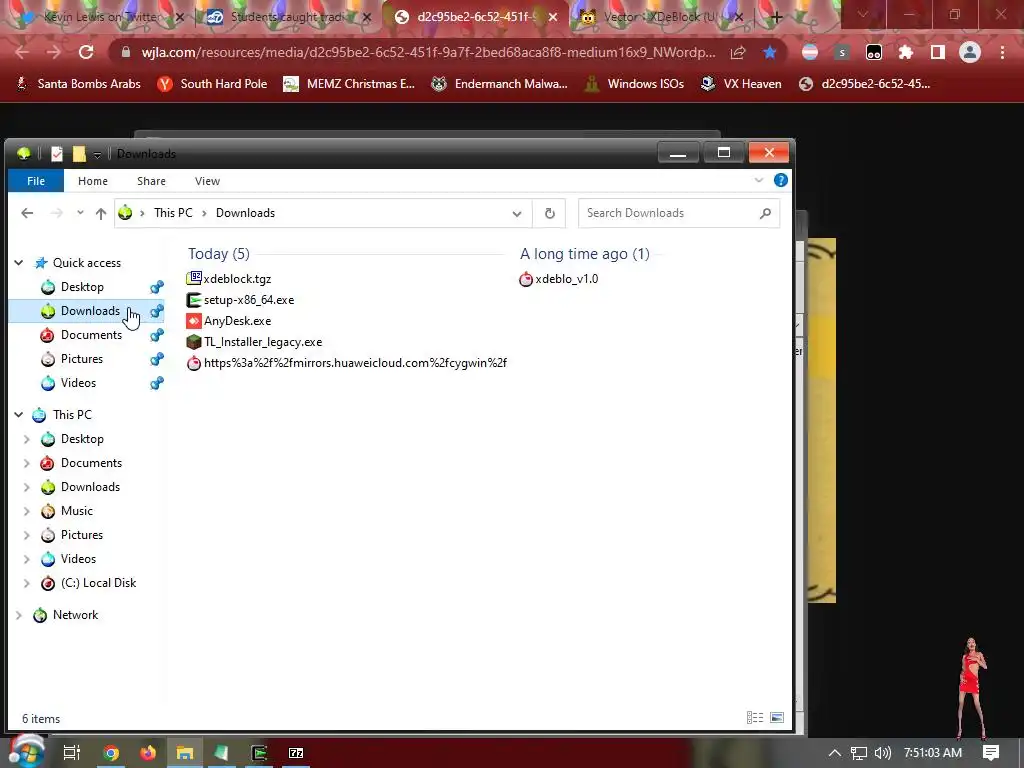Switch to Vector XDeBlock tab
Screen dimensions: 1024x768
tap(660, 17)
